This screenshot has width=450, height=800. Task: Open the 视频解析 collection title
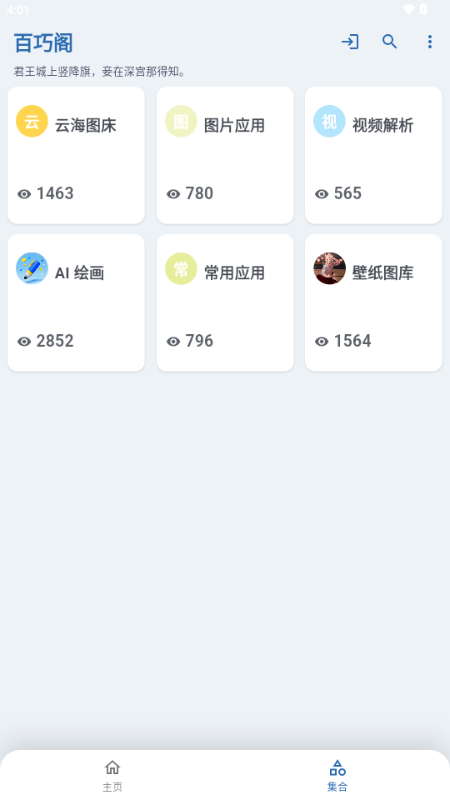(383, 126)
